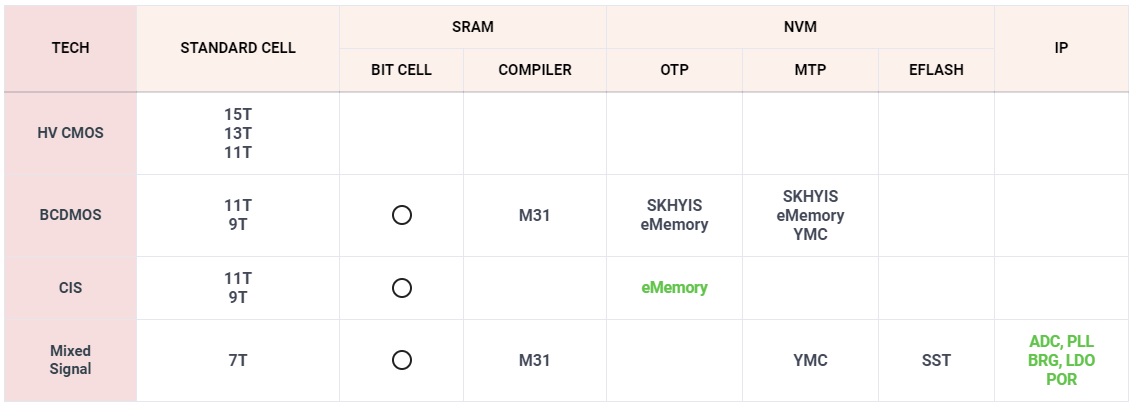Open the green ADC, PLL, BRG, LDO, POR link

pyautogui.click(x=1061, y=360)
